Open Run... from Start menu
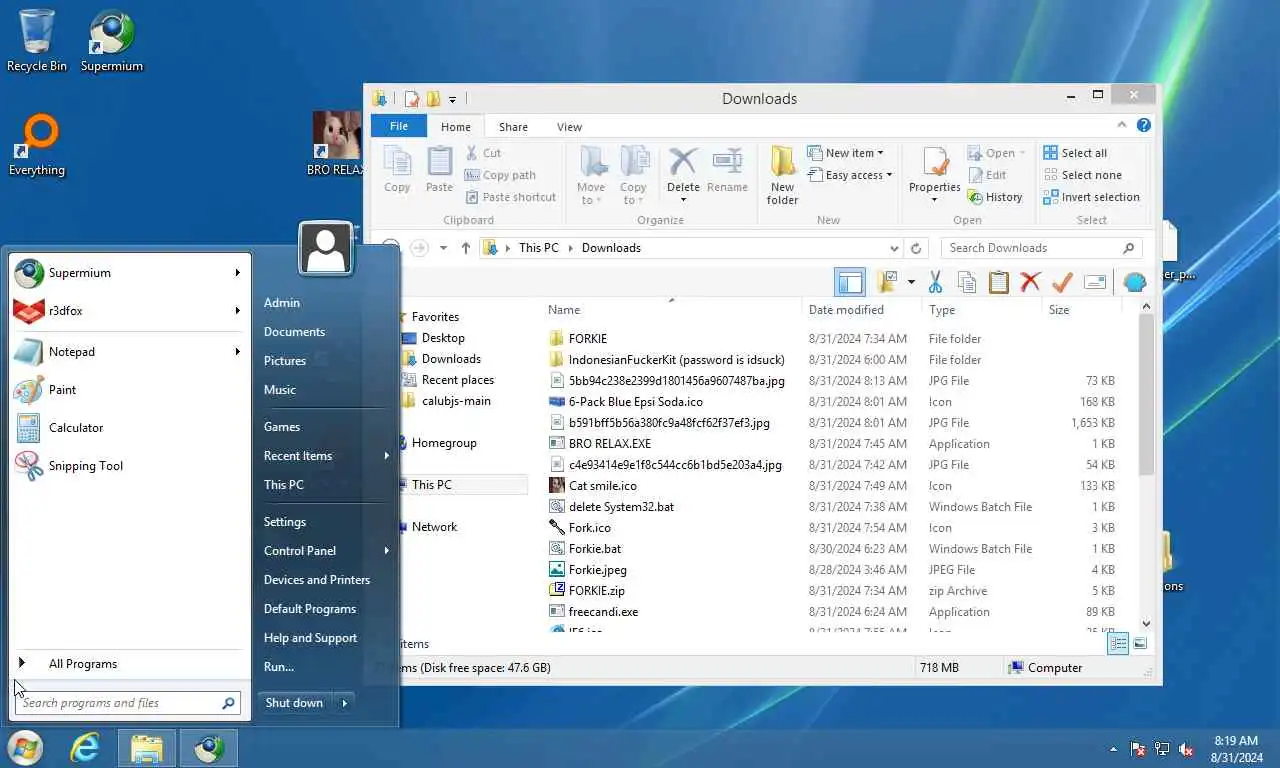This screenshot has width=1280, height=768. [279, 667]
